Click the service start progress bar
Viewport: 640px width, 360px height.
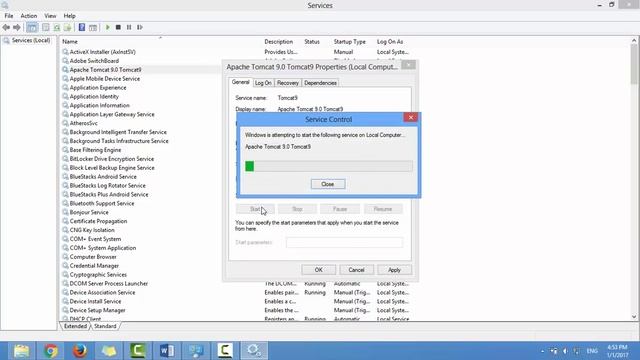[329, 166]
